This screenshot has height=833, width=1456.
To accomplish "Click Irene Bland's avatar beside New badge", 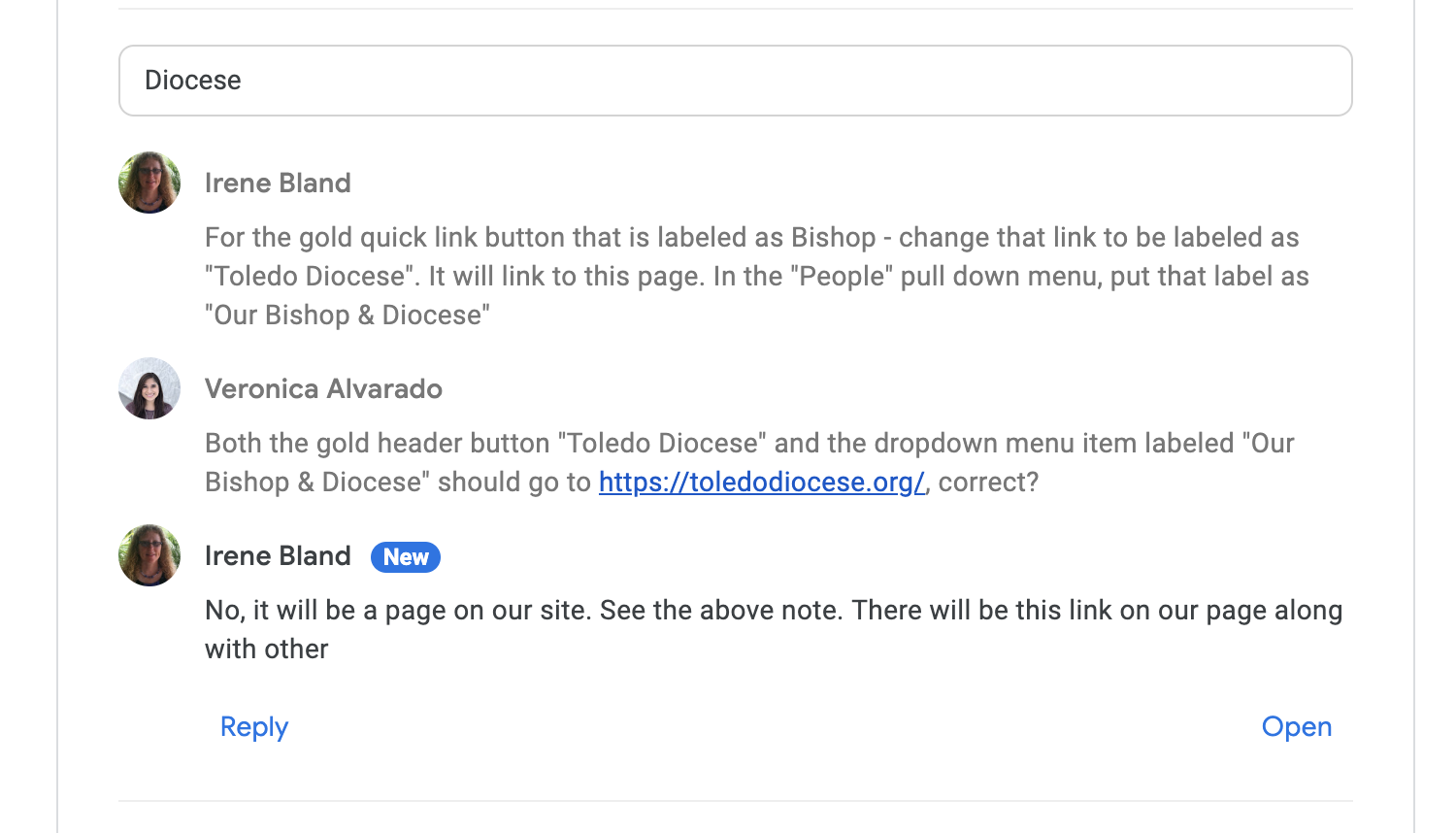I will pos(149,555).
